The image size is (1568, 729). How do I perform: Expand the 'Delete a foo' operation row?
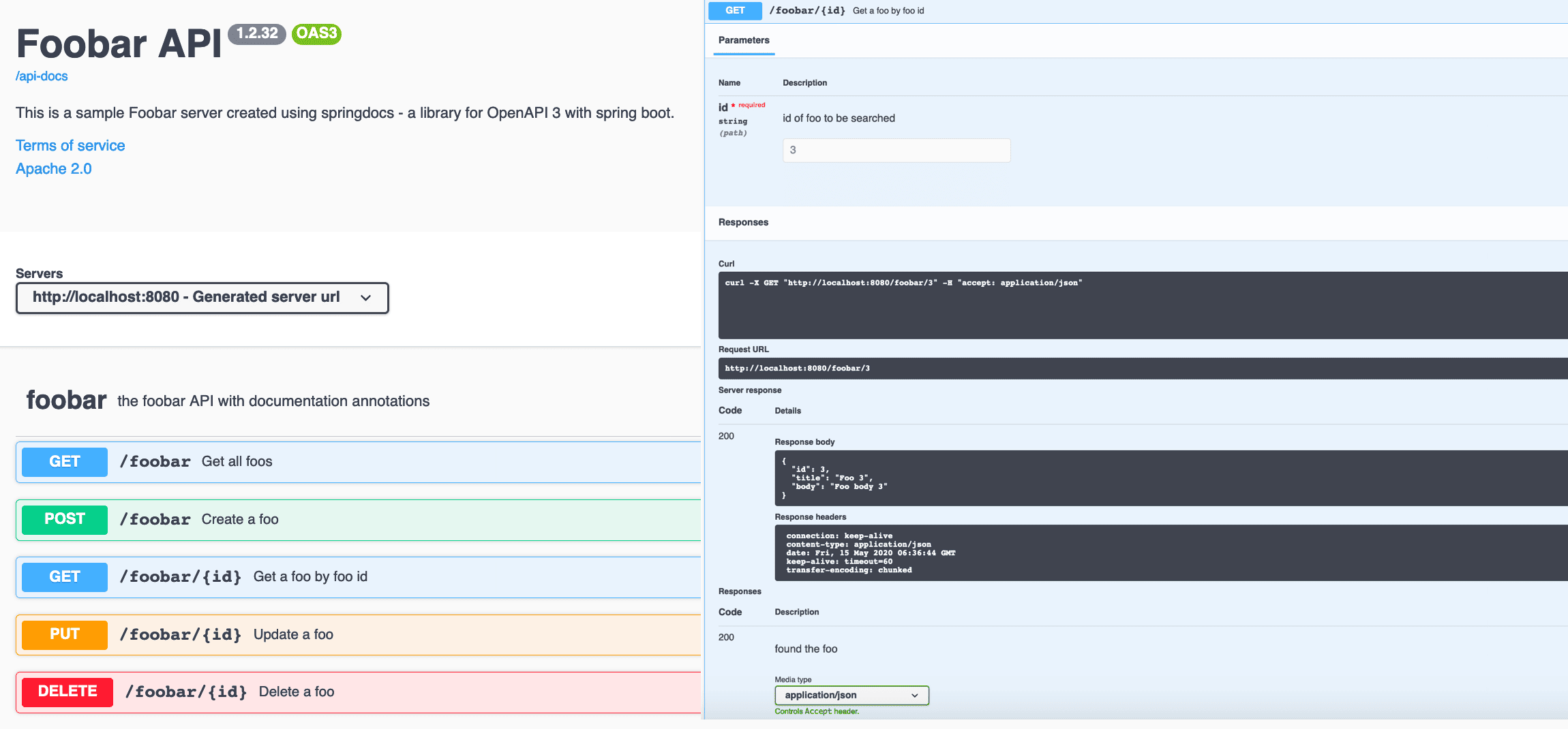[x=296, y=692]
